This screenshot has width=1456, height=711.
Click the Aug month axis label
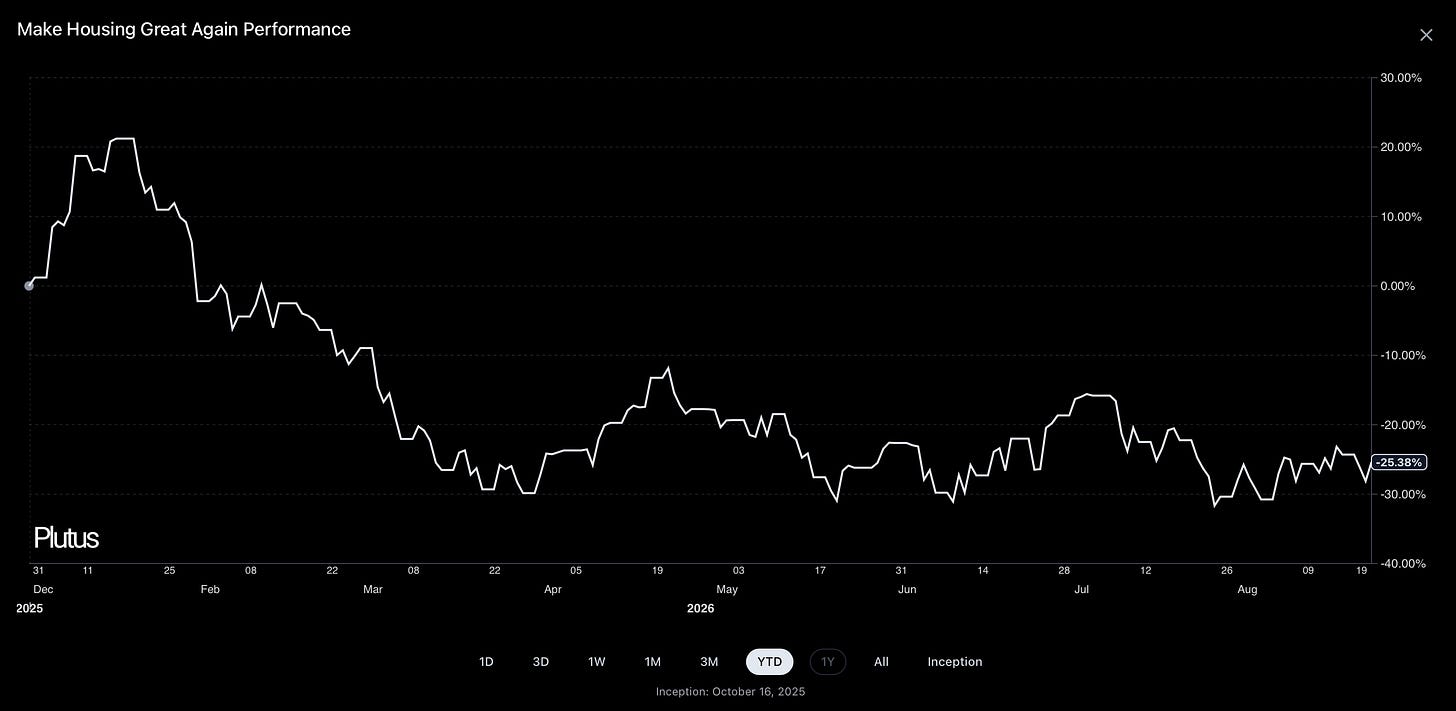click(x=1247, y=590)
